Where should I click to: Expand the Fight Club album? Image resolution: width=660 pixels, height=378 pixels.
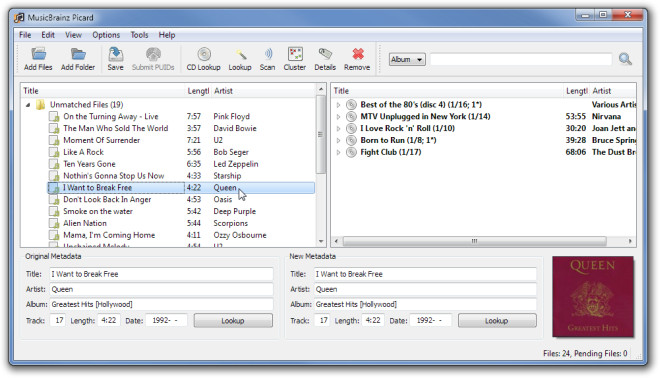tap(338, 152)
